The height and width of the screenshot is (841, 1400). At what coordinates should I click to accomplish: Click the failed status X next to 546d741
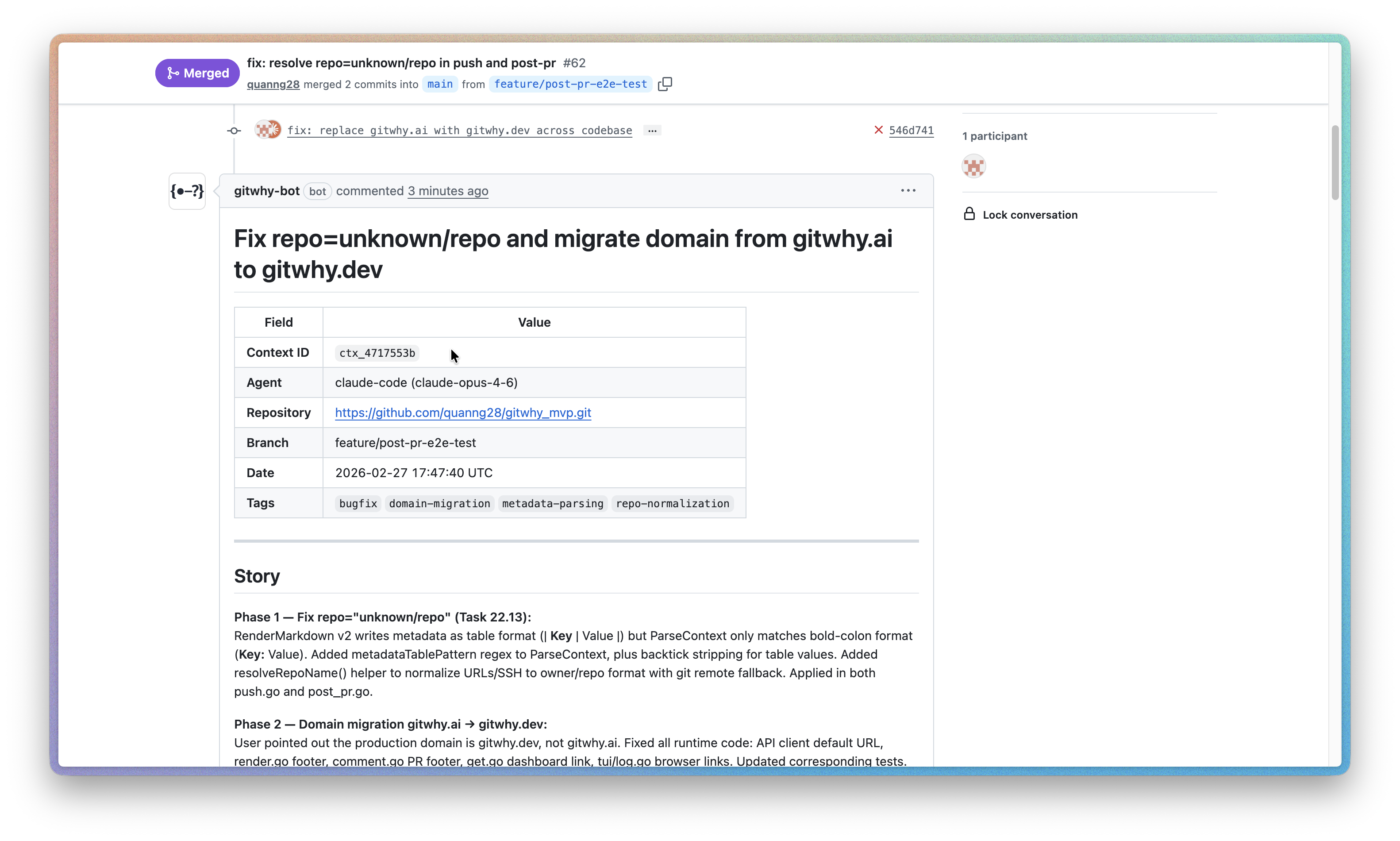(878, 130)
